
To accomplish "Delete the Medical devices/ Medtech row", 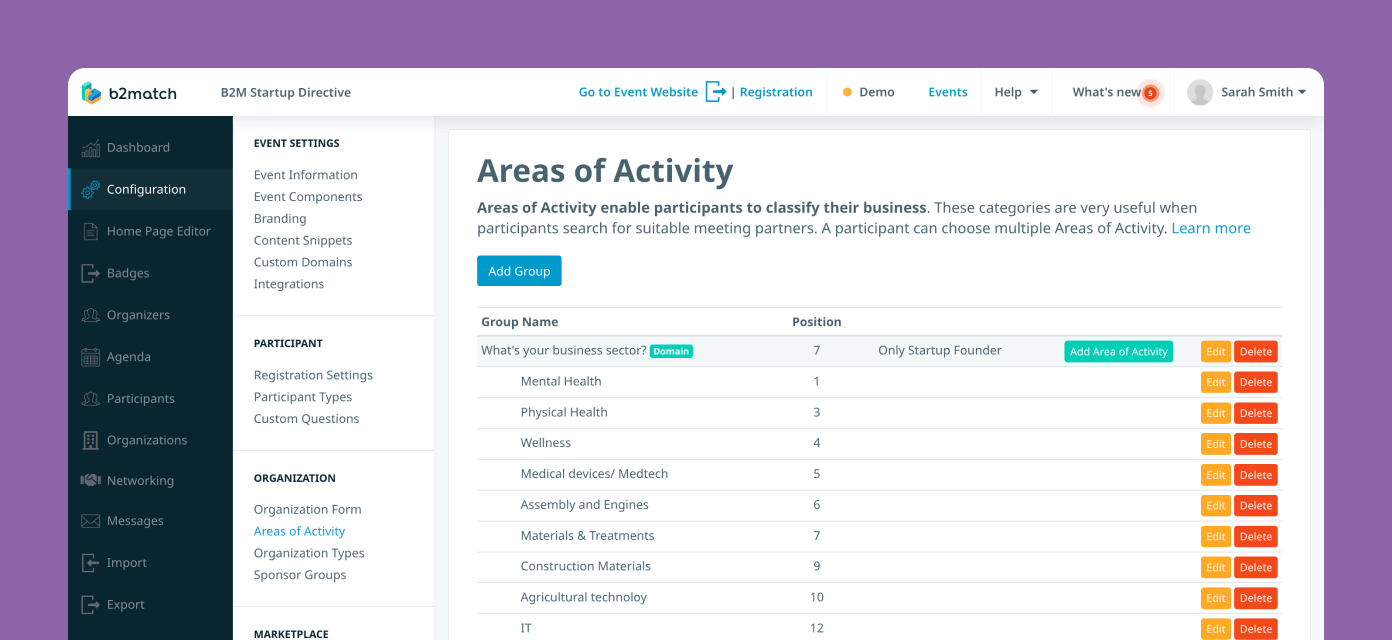I will click(1256, 475).
